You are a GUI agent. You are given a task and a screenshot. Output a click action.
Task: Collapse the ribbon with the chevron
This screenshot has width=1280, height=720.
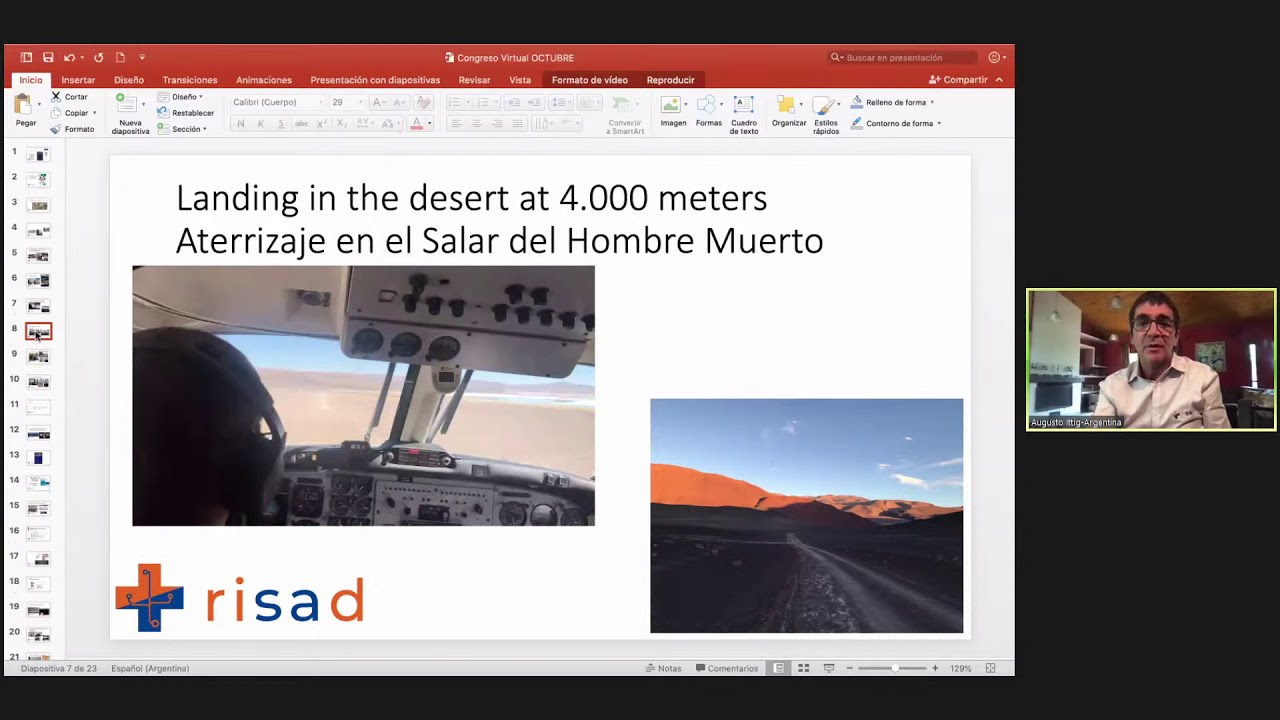(999, 80)
